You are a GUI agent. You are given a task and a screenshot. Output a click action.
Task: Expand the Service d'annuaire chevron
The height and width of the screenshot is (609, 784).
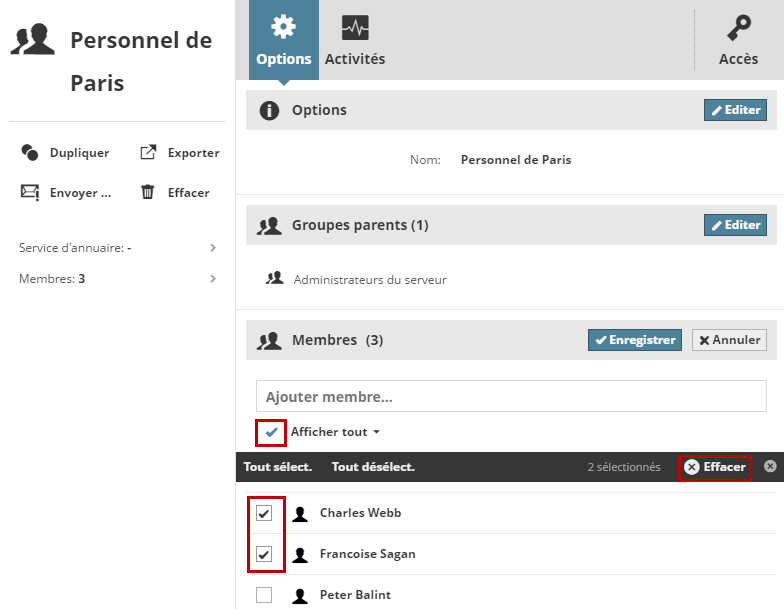tap(213, 248)
